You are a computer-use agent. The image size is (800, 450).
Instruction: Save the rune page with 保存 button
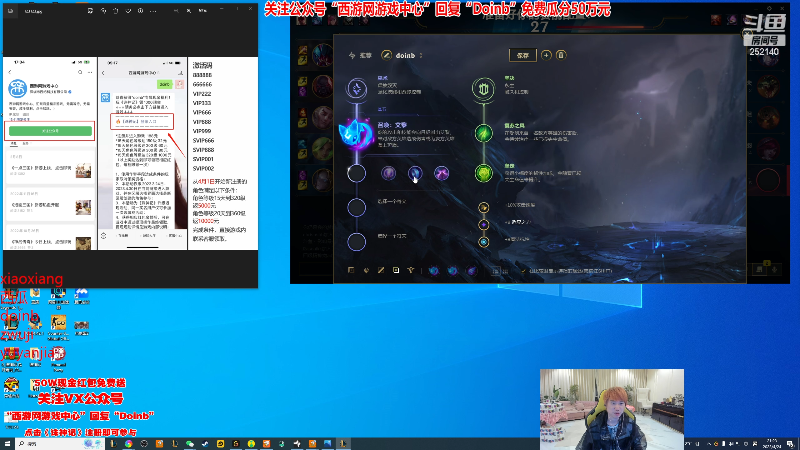523,55
